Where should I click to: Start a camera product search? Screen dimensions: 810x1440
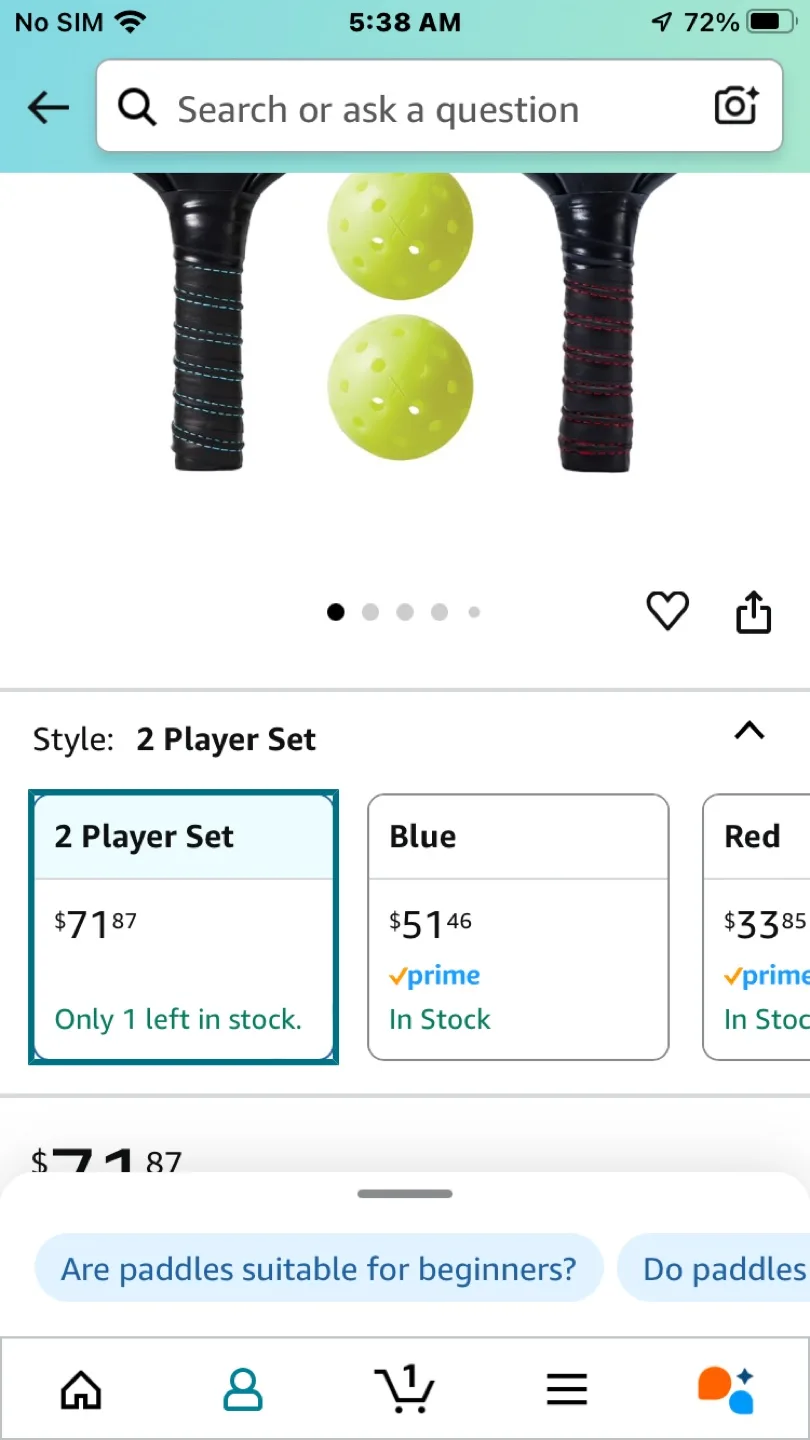[735, 106]
